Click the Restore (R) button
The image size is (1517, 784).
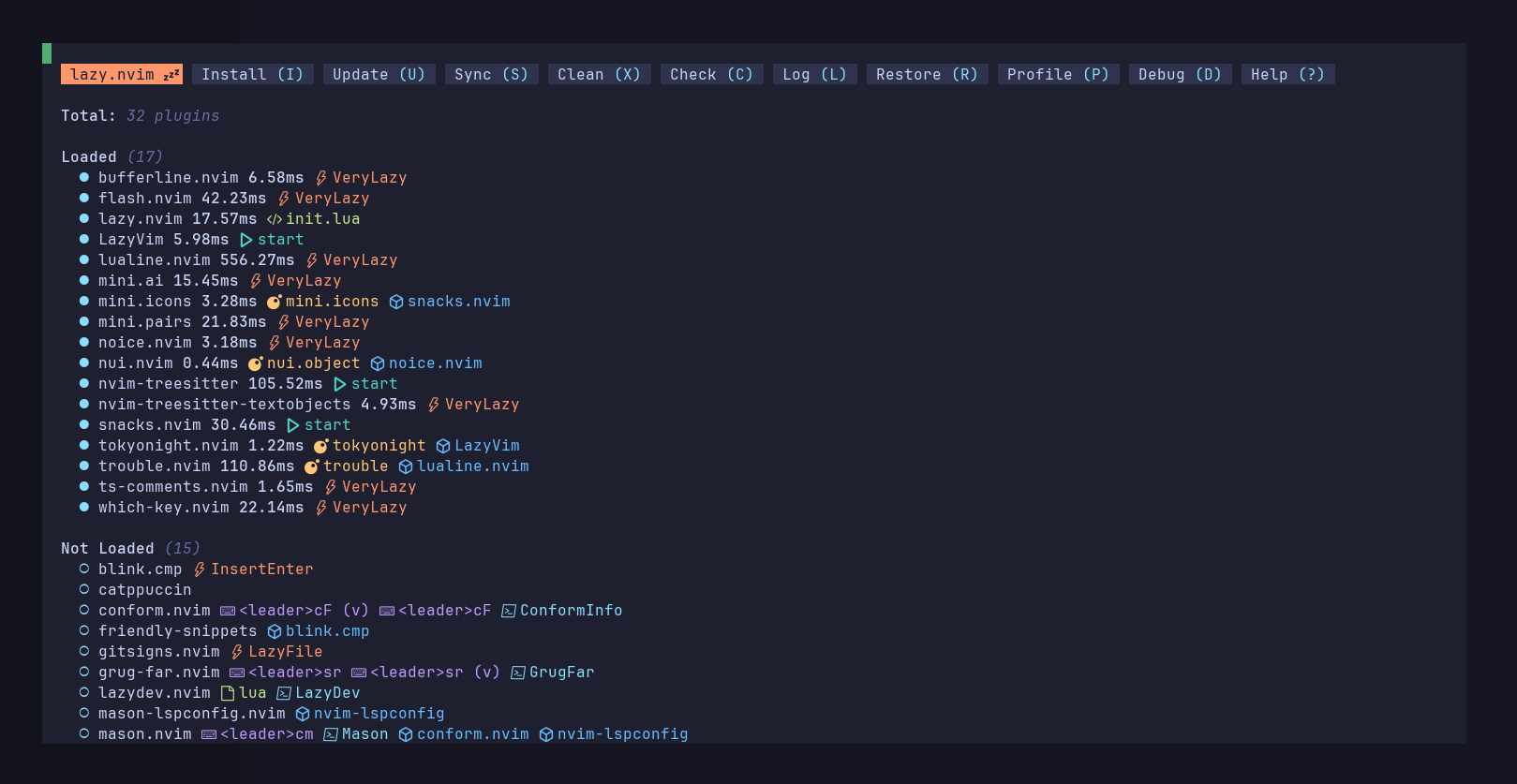(x=928, y=74)
